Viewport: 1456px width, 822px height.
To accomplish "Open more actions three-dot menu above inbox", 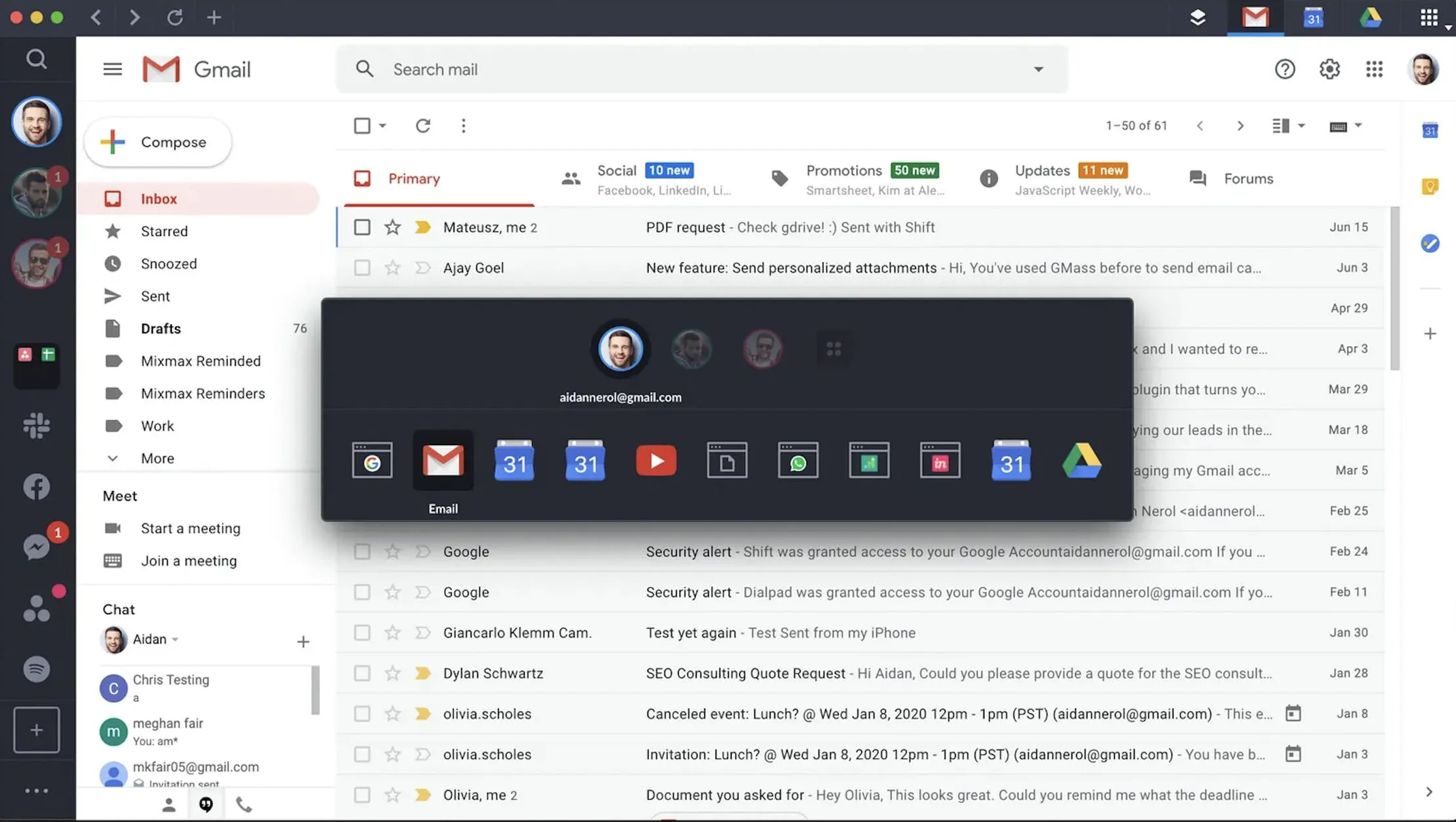I will click(x=464, y=125).
